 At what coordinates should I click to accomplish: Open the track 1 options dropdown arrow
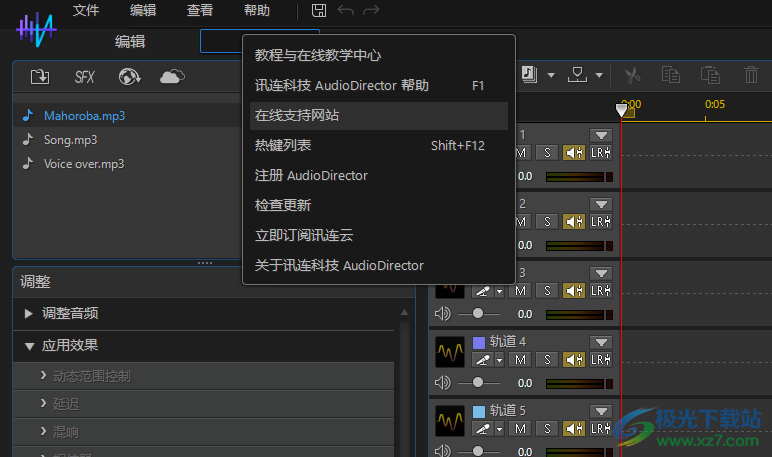(x=601, y=135)
